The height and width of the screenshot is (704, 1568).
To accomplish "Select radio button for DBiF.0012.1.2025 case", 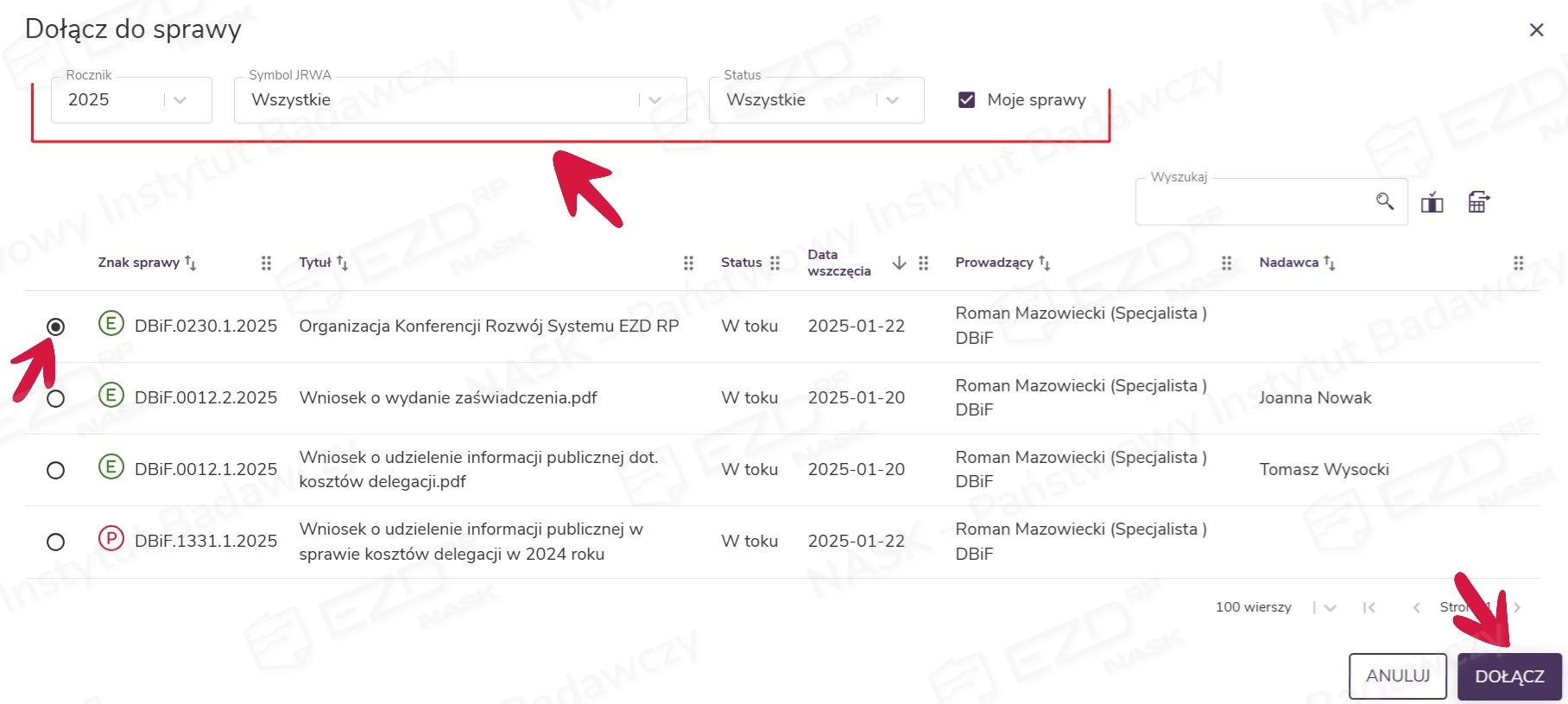I will point(56,470).
